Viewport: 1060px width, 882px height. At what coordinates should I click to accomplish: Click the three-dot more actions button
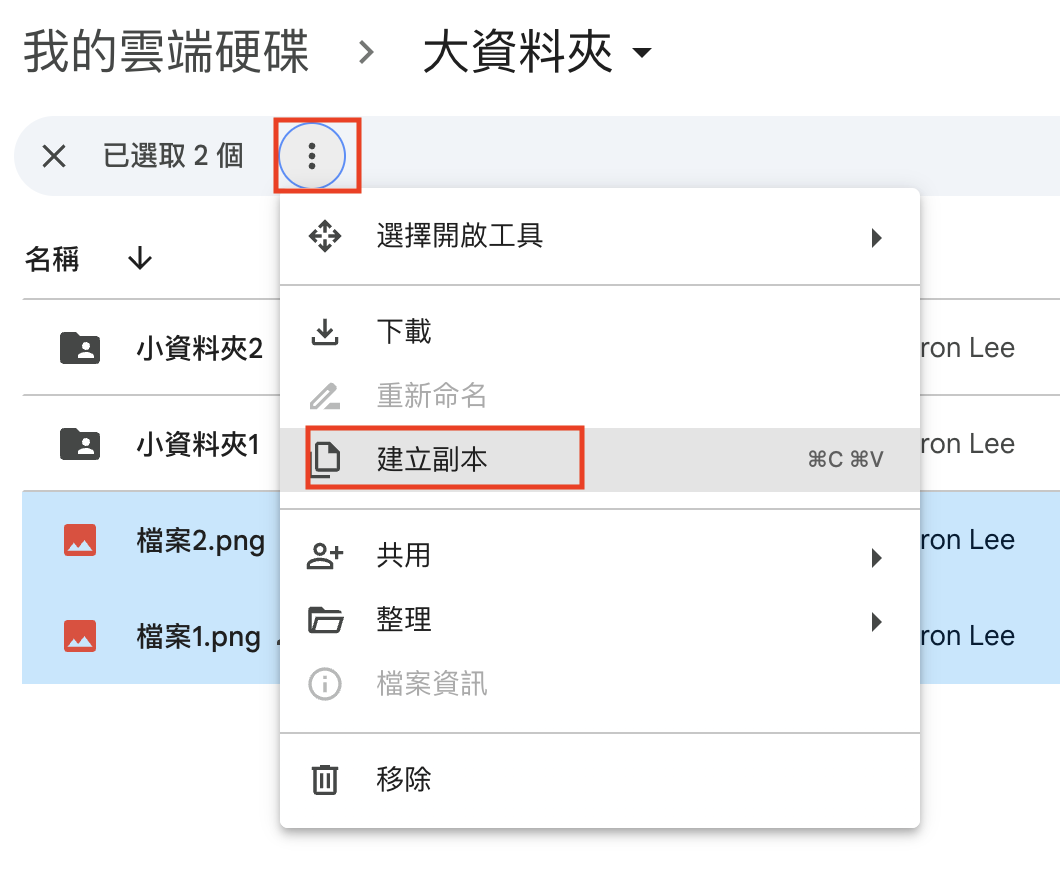(312, 155)
